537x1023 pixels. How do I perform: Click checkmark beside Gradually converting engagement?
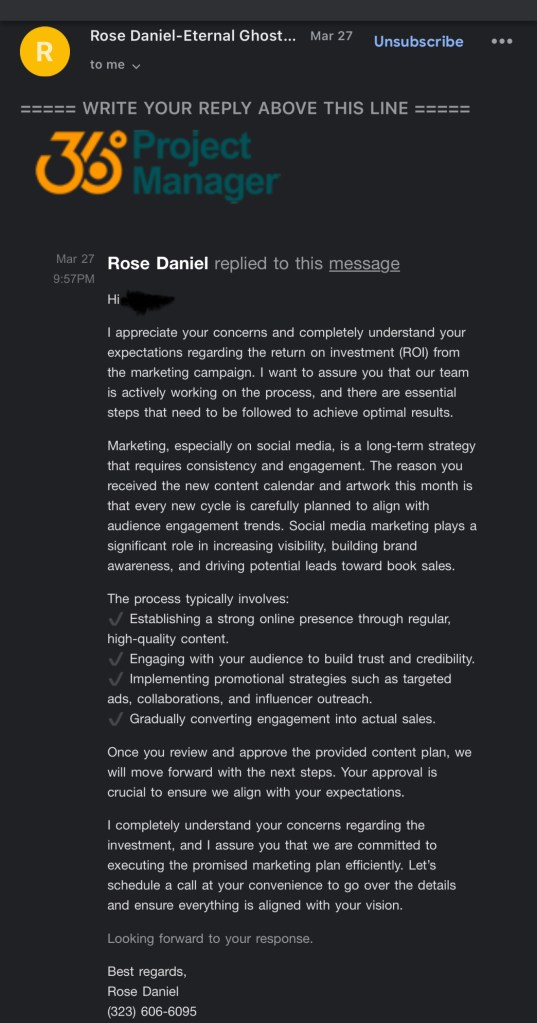pos(115,720)
